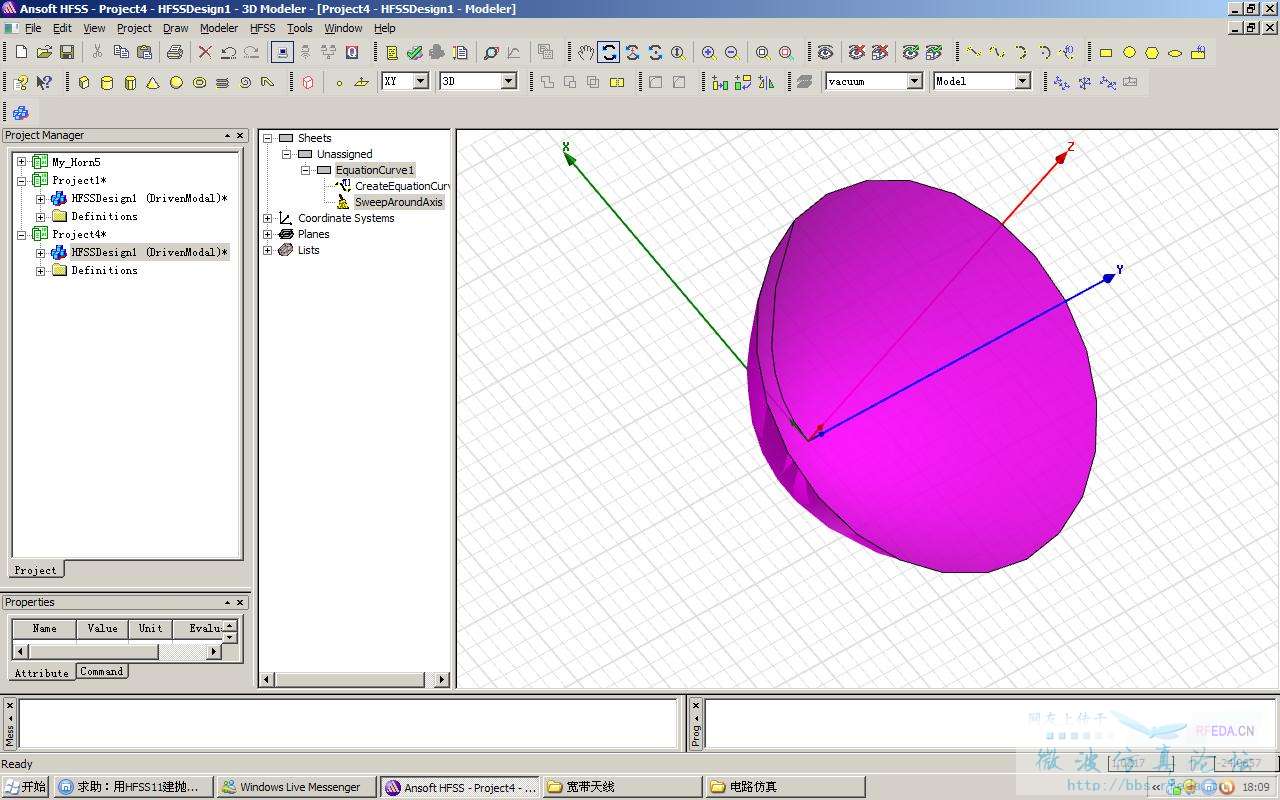Click the model tree horizontal scrollbar right arrow
The width and height of the screenshot is (1280, 800).
coord(442,680)
